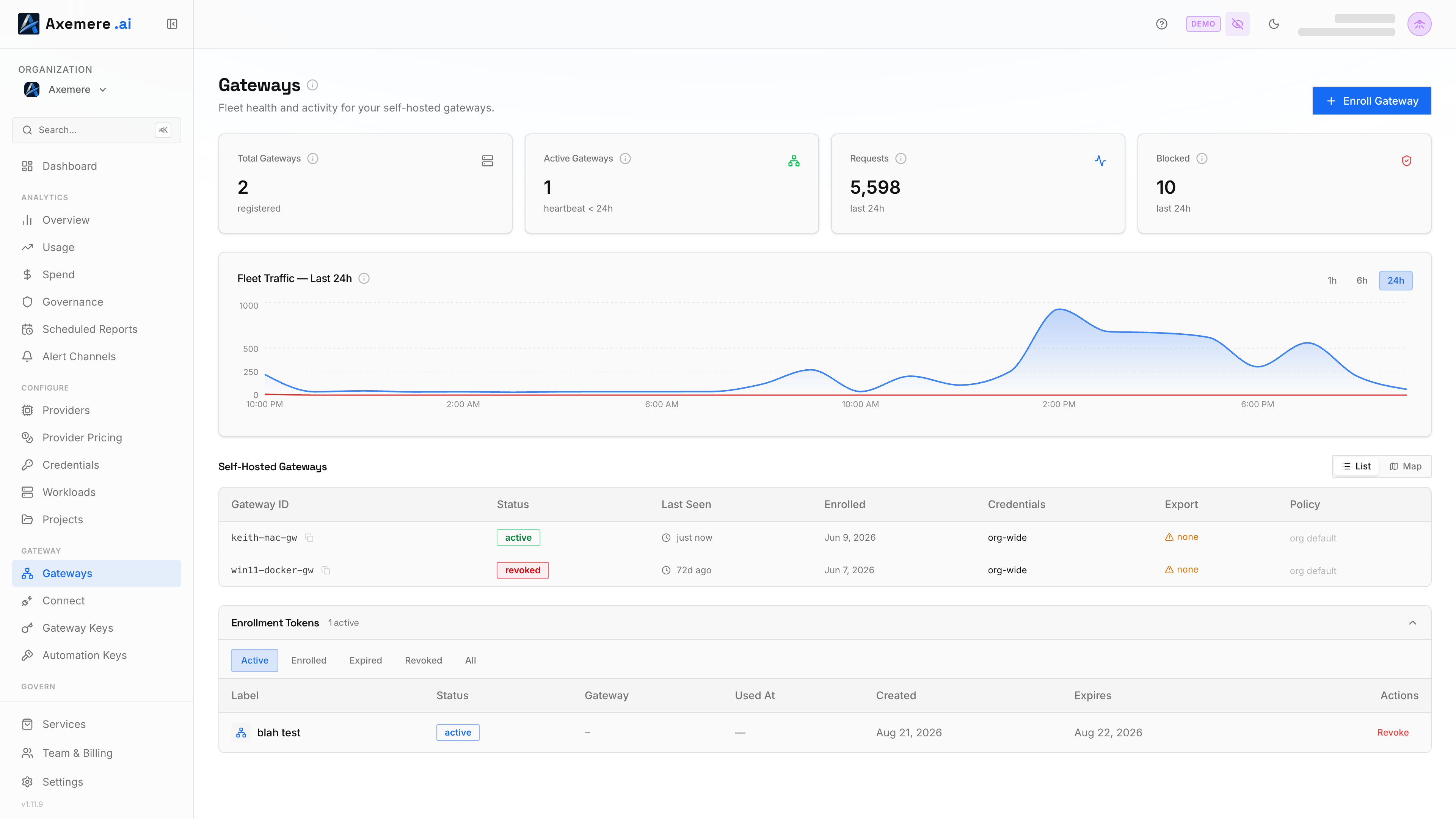The height and width of the screenshot is (819, 1456).
Task: Click the activity pulse icon on Requests card
Action: click(1100, 161)
